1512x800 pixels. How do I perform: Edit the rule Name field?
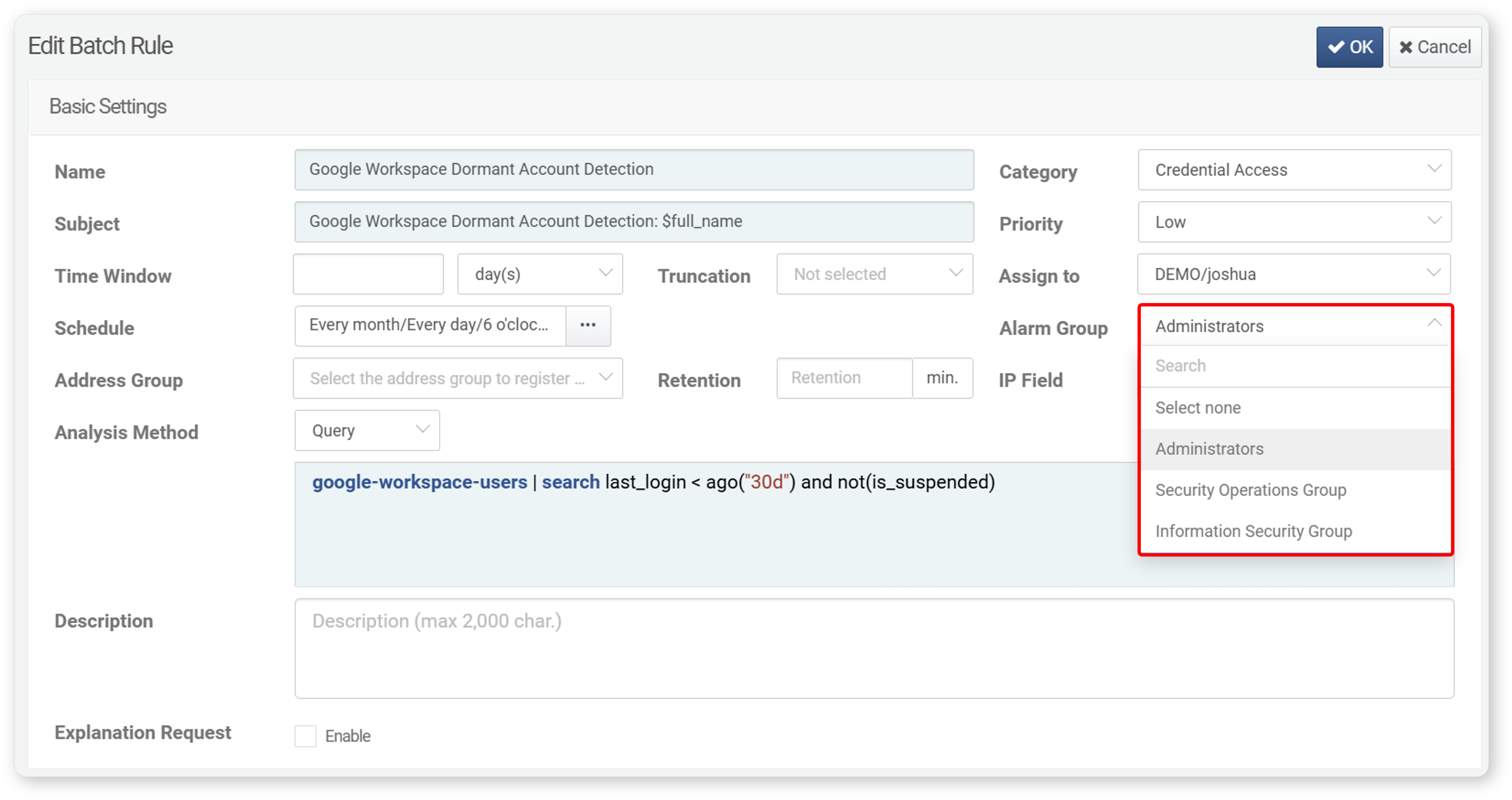[634, 170]
